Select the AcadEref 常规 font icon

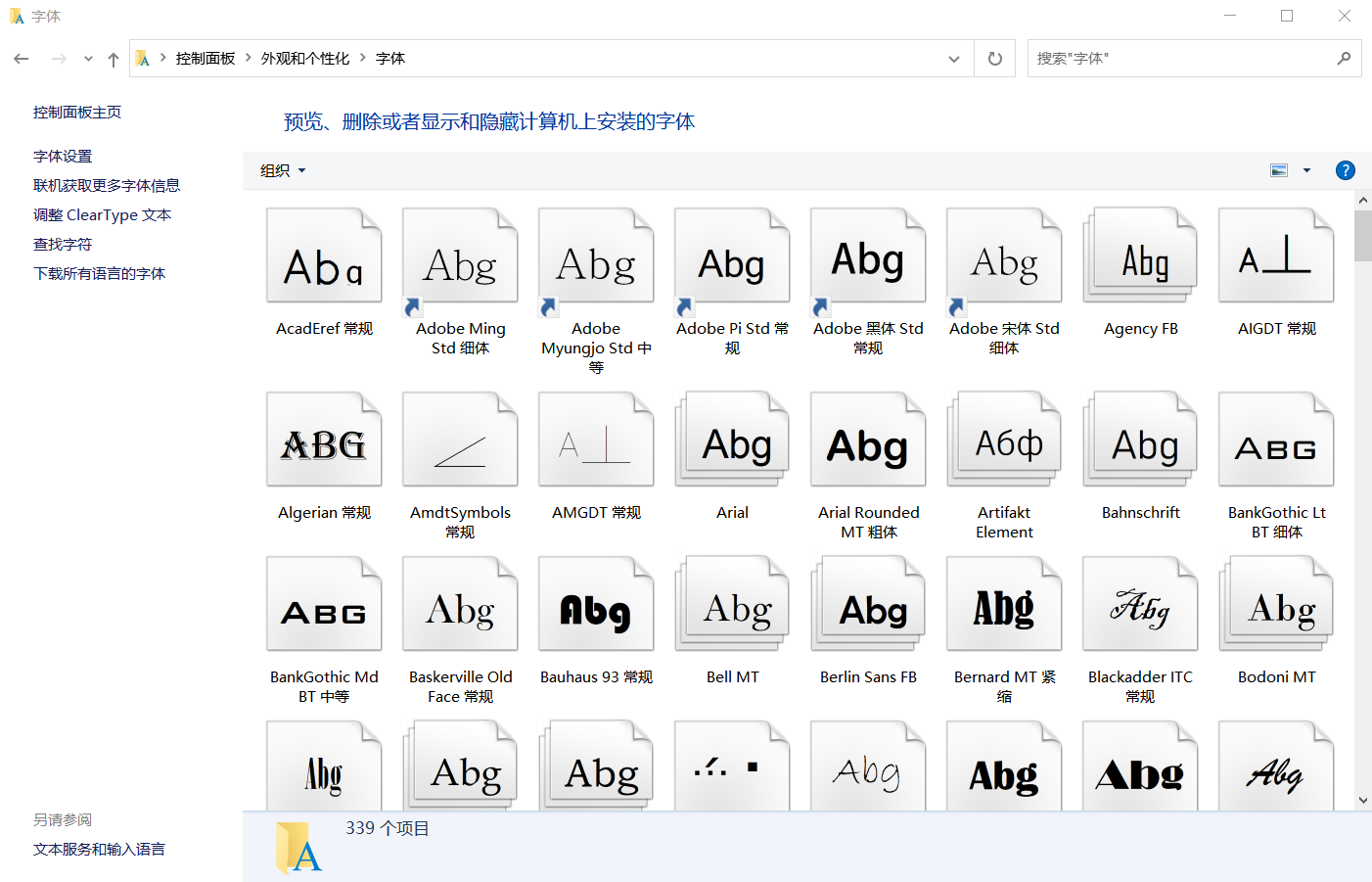pos(324,256)
